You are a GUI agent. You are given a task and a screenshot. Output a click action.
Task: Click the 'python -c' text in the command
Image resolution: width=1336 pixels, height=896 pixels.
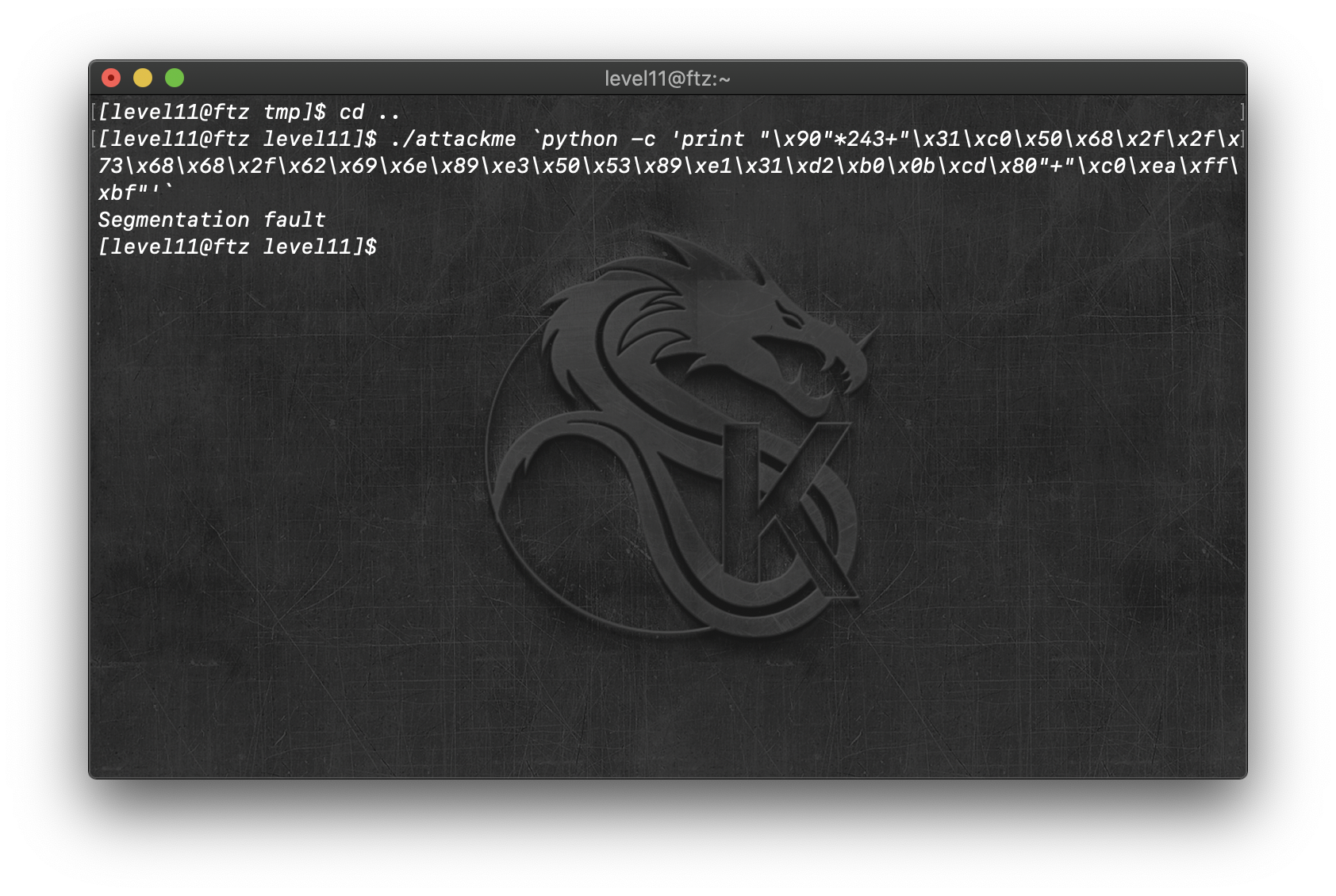(598, 140)
